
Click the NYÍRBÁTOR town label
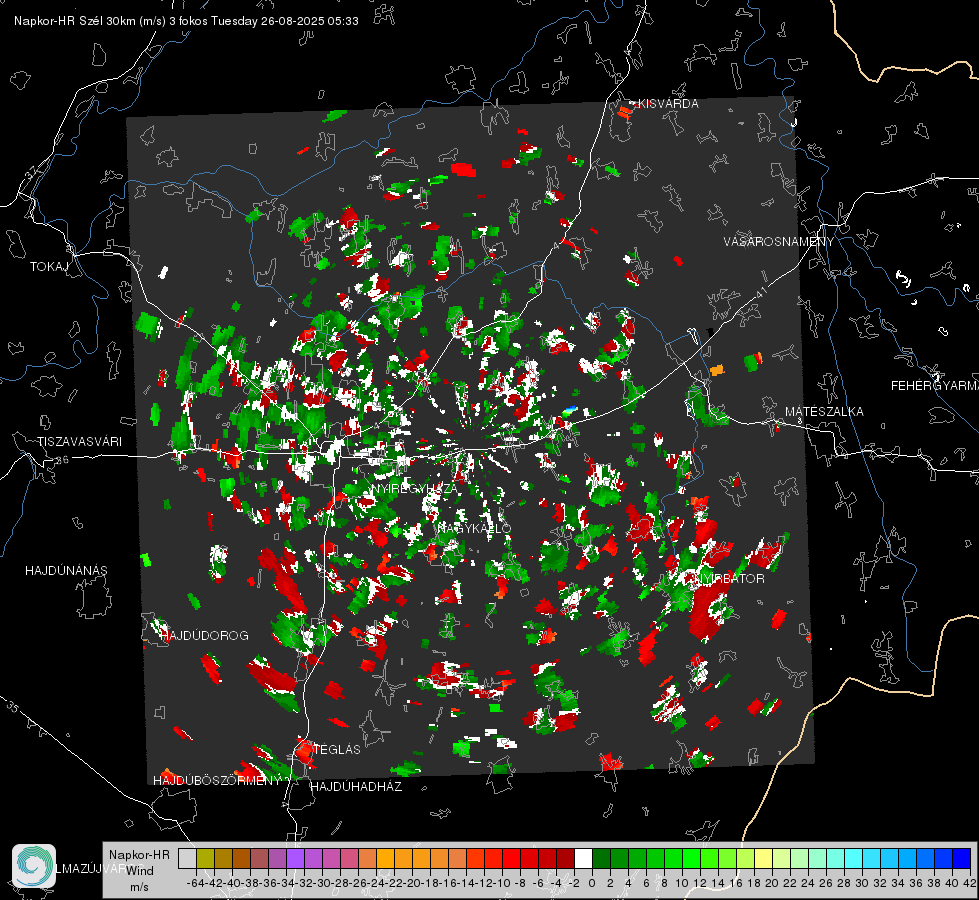tap(729, 578)
